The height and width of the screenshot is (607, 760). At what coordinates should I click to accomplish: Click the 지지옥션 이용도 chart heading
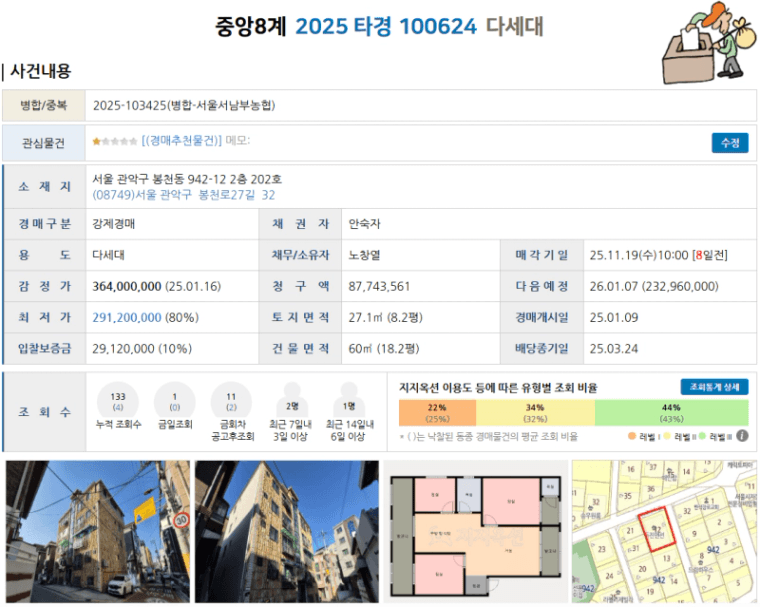point(498,388)
